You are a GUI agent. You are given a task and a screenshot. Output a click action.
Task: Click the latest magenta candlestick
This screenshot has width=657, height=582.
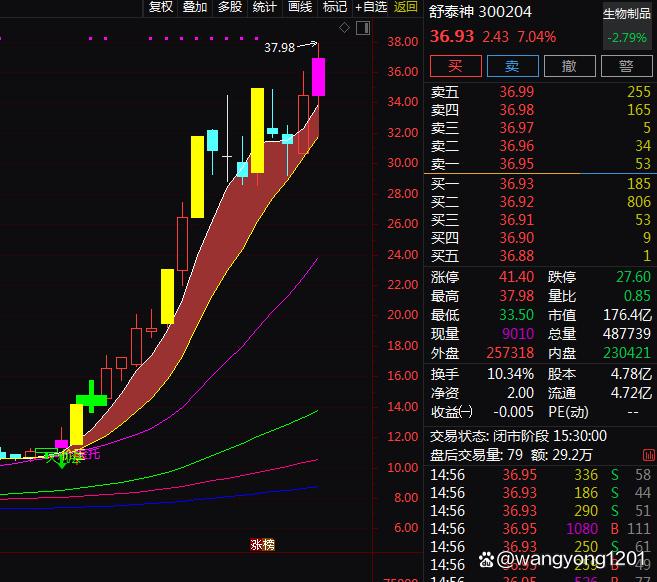tap(319, 77)
